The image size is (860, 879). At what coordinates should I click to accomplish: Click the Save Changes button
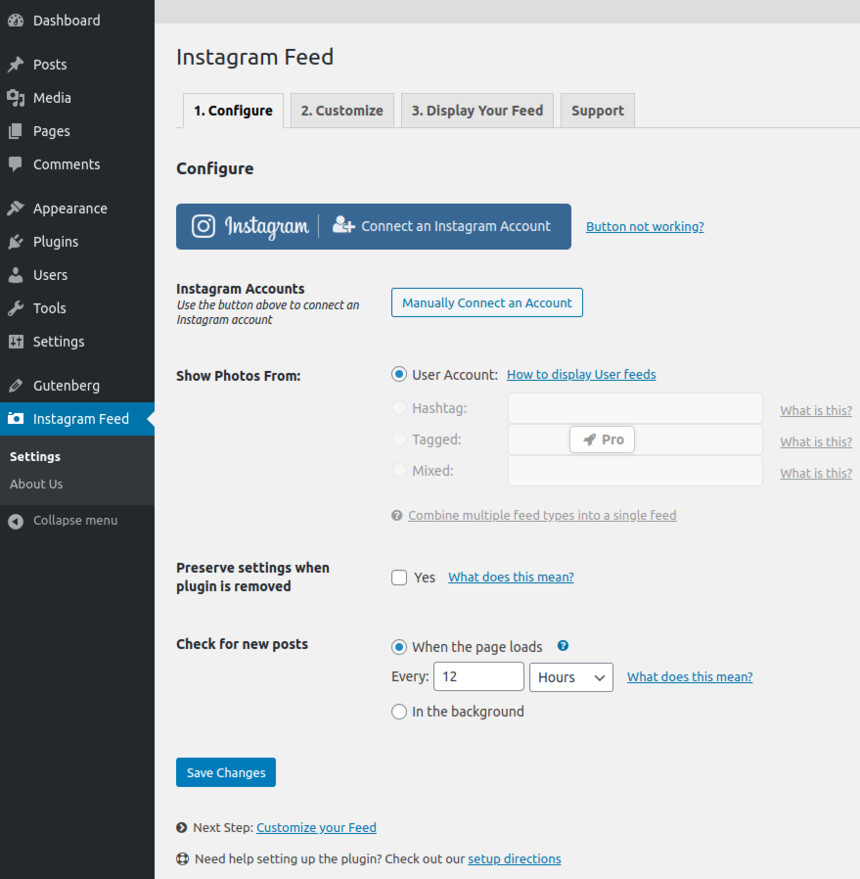226,772
